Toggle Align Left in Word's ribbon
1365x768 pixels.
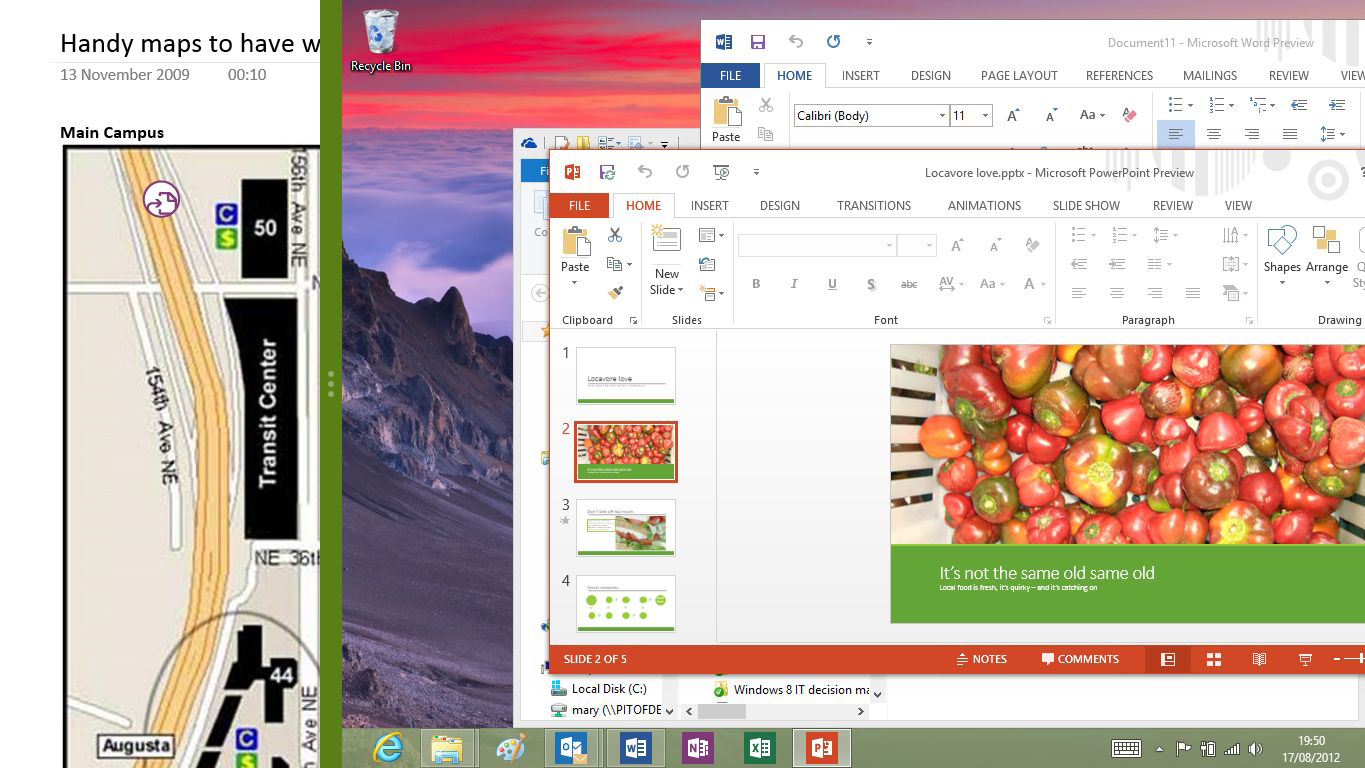[x=1176, y=134]
